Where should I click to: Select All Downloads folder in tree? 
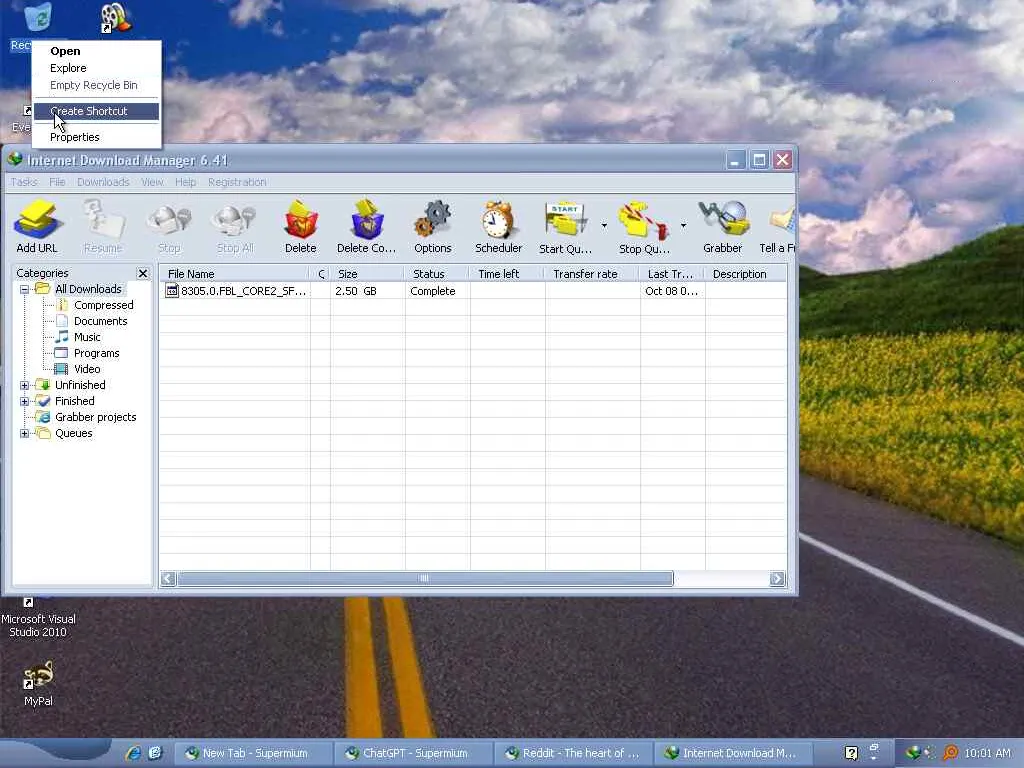click(88, 289)
